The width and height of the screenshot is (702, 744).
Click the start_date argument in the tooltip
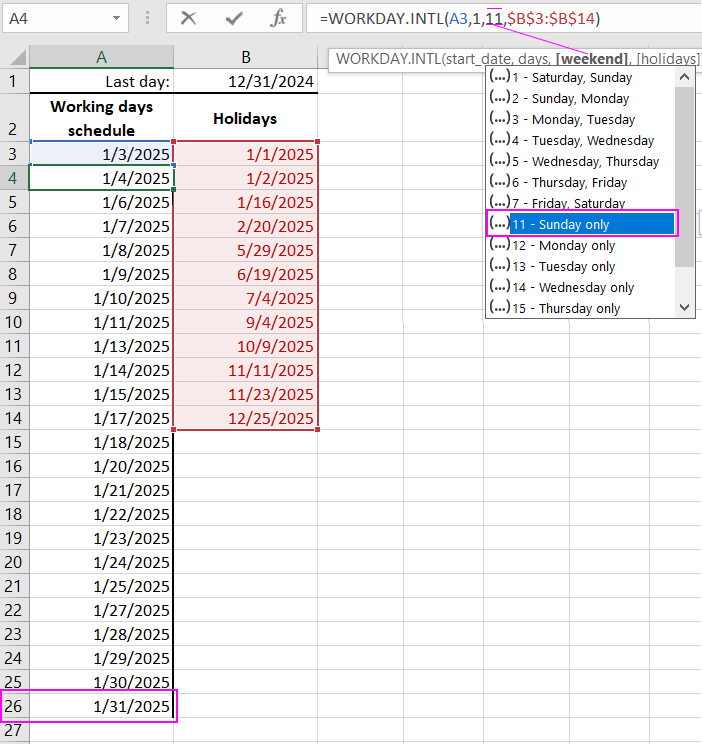pos(478,59)
